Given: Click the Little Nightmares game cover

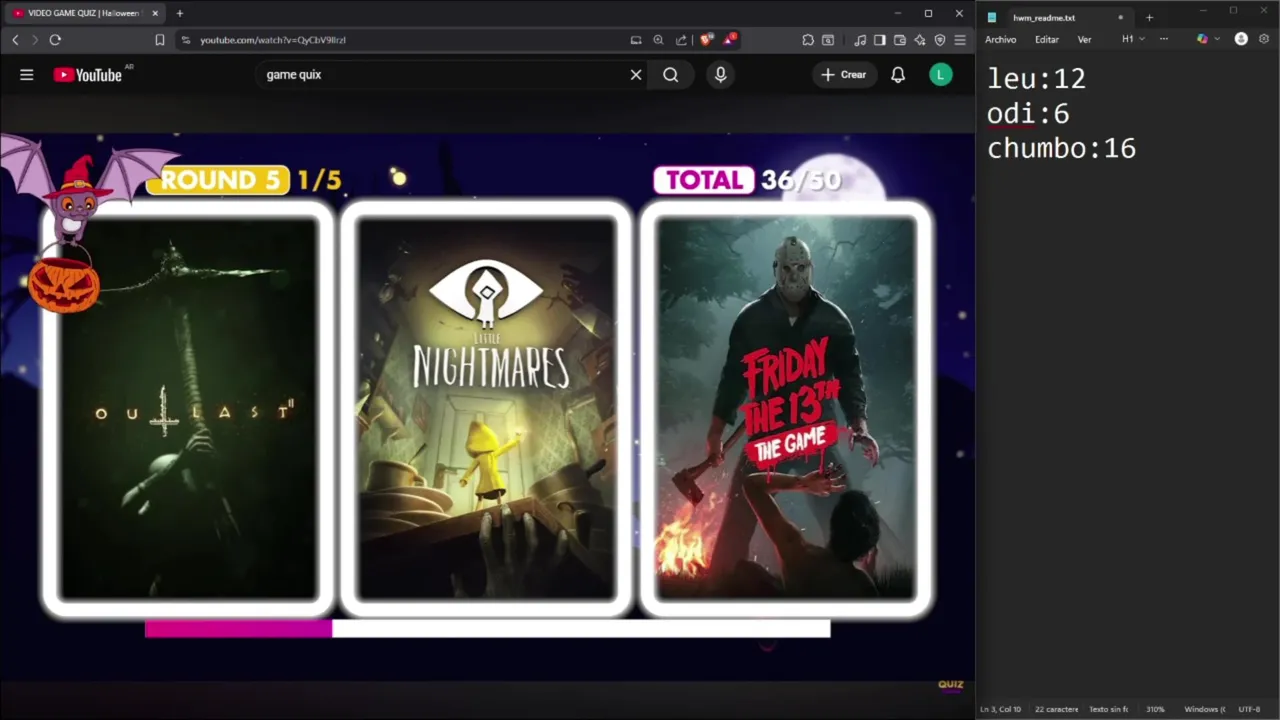Looking at the screenshot, I should pyautogui.click(x=487, y=408).
